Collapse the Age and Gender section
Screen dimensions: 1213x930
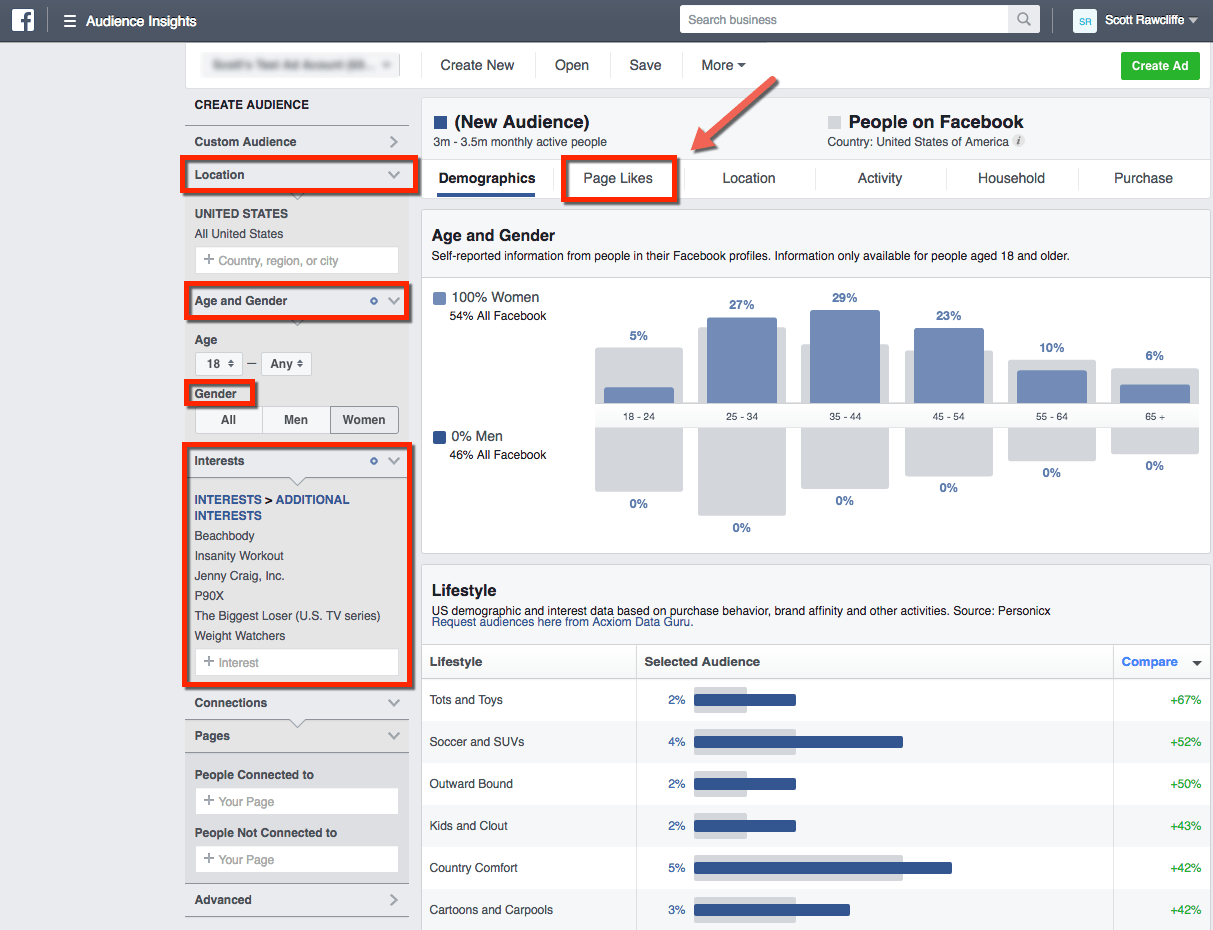(x=394, y=301)
